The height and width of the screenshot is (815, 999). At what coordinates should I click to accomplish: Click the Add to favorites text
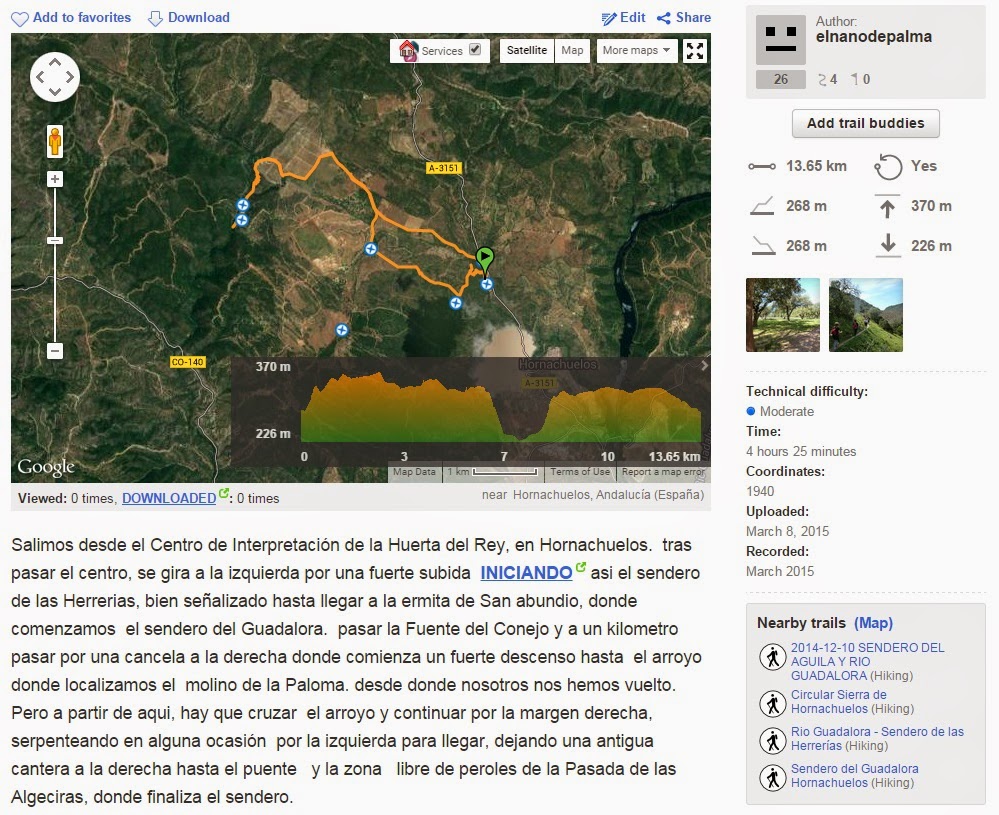(x=82, y=18)
